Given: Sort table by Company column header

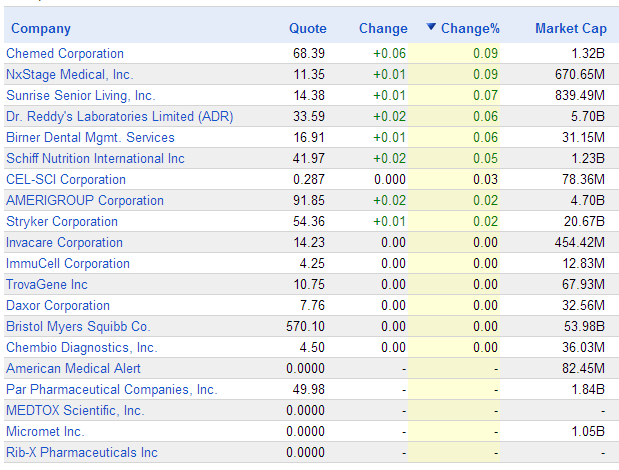Looking at the screenshot, I should coord(41,28).
